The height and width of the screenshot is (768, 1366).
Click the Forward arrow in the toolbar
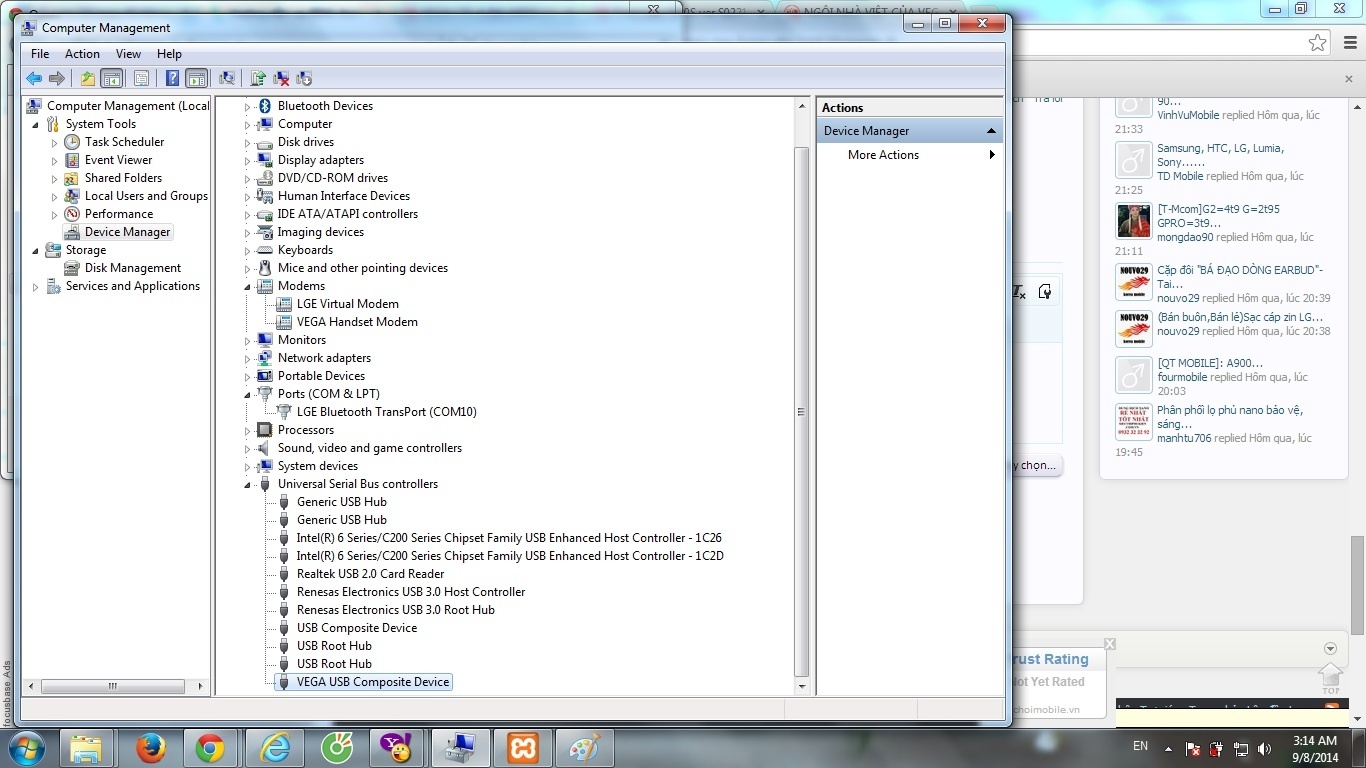click(x=57, y=78)
